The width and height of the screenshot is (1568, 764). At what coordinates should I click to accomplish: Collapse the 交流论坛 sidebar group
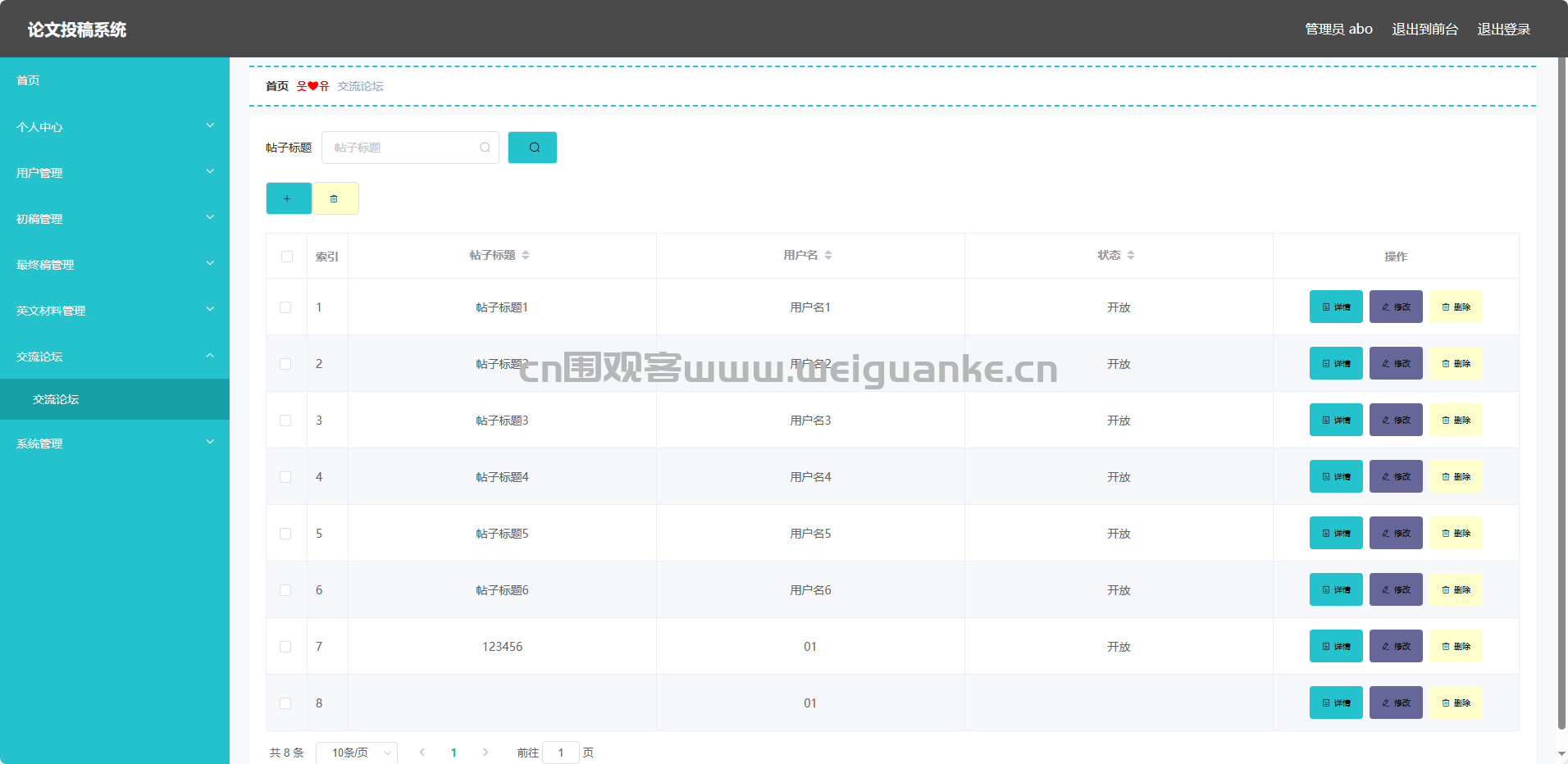pyautogui.click(x=115, y=356)
